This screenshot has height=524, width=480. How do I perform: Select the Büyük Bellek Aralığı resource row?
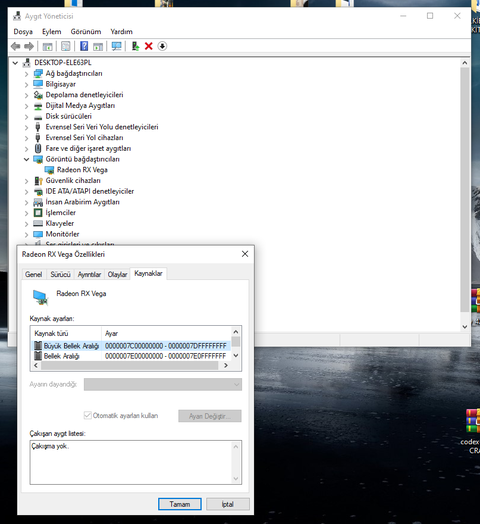pos(131,346)
